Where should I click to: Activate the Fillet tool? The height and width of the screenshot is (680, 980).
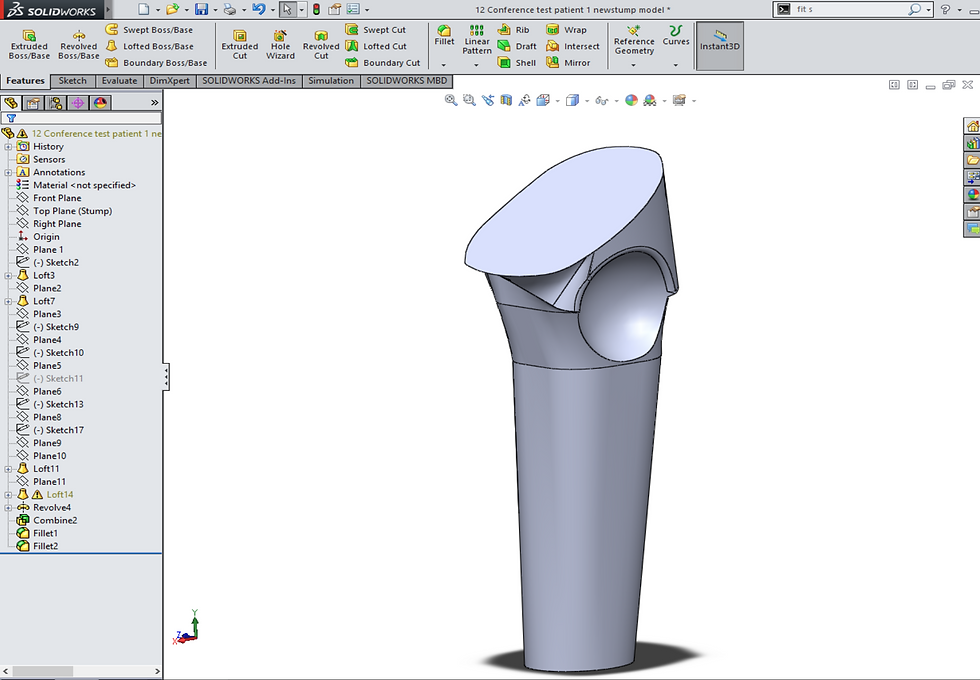coord(444,36)
